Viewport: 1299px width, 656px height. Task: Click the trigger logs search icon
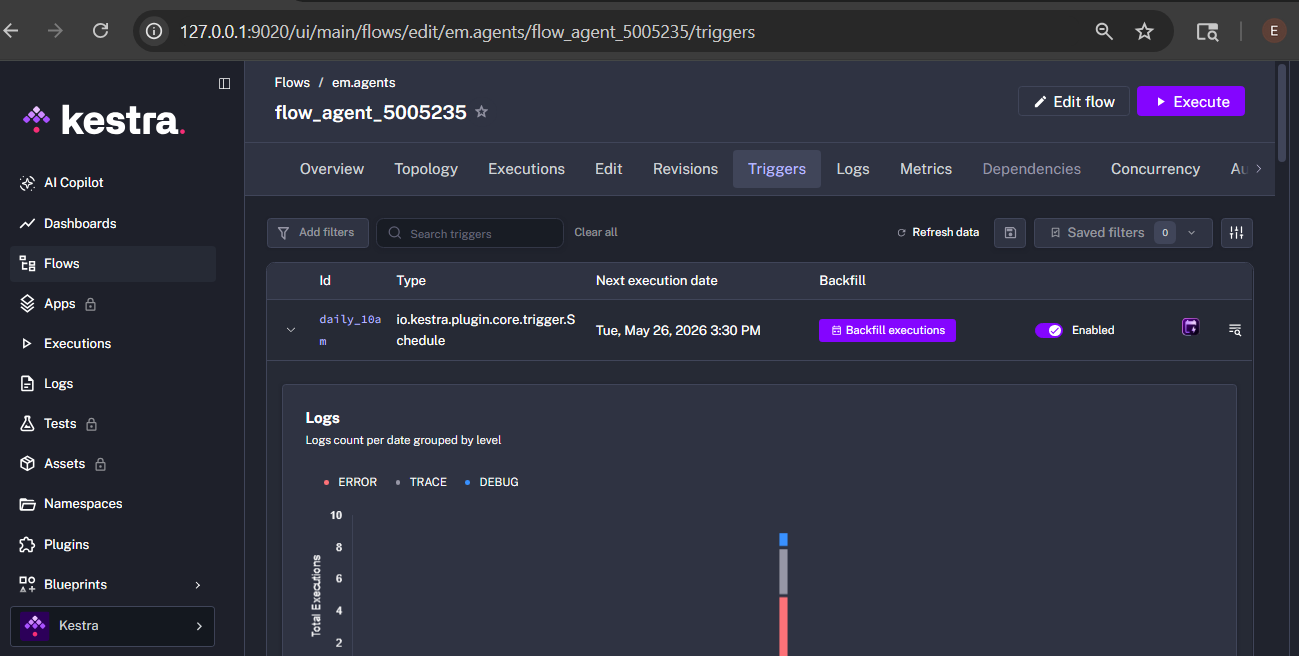coord(1235,329)
